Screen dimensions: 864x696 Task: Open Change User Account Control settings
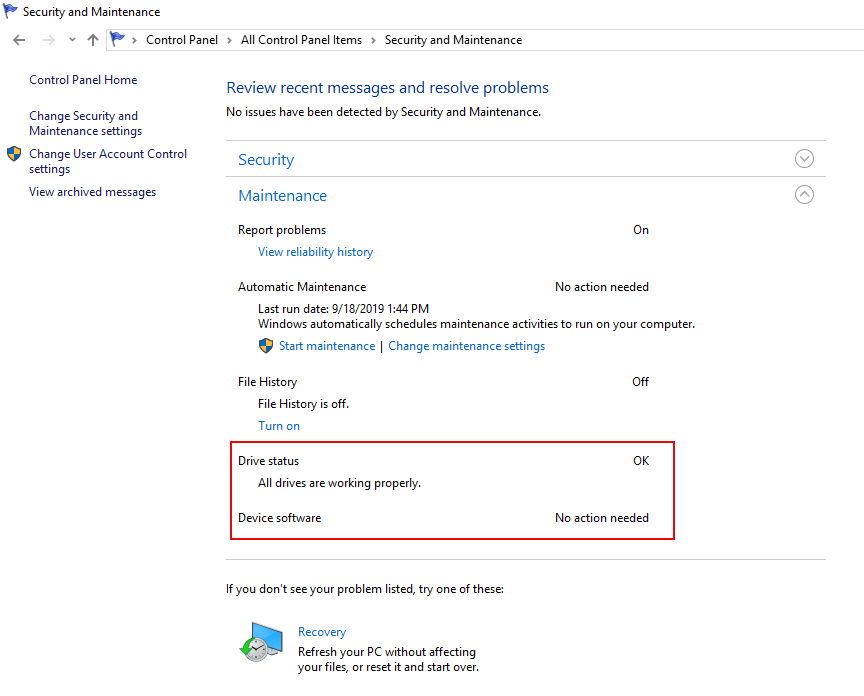pos(108,161)
